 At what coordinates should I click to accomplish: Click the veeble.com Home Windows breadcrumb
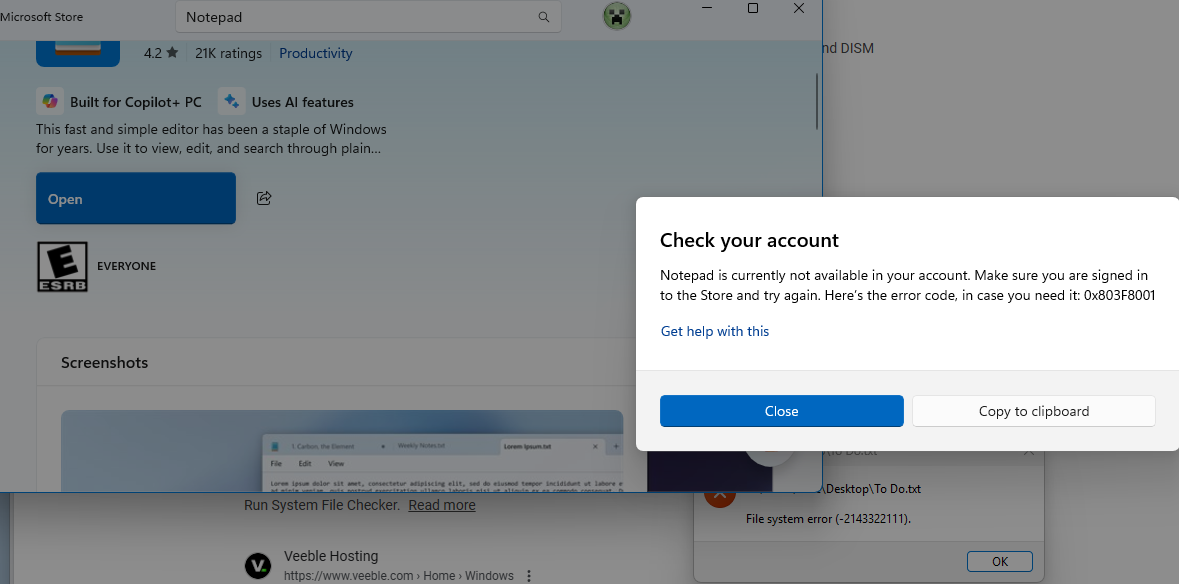(x=399, y=576)
